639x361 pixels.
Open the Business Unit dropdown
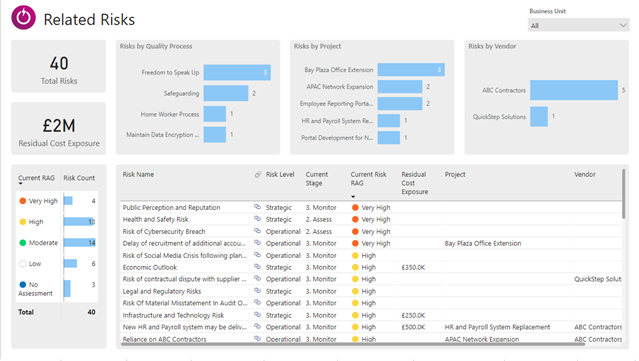pyautogui.click(x=578, y=25)
